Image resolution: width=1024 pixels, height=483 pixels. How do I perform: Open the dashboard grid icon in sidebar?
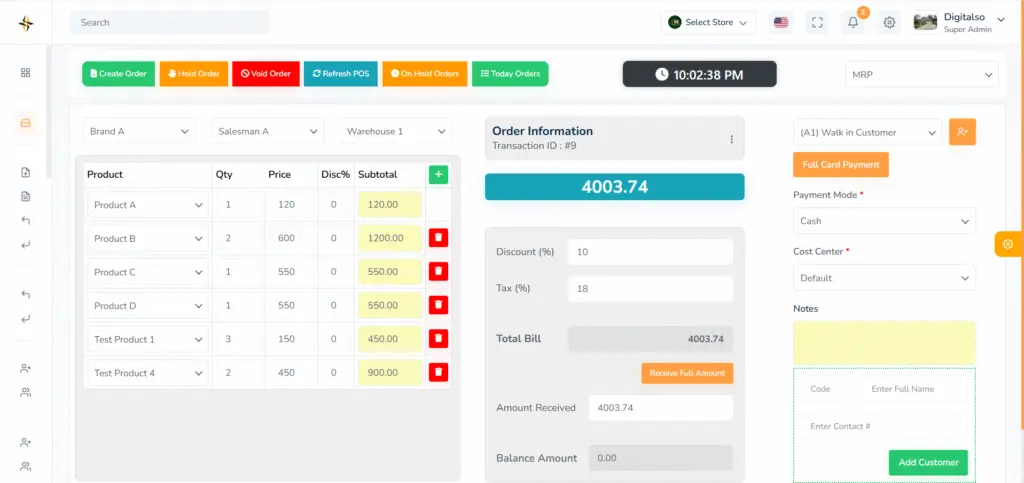(26, 73)
